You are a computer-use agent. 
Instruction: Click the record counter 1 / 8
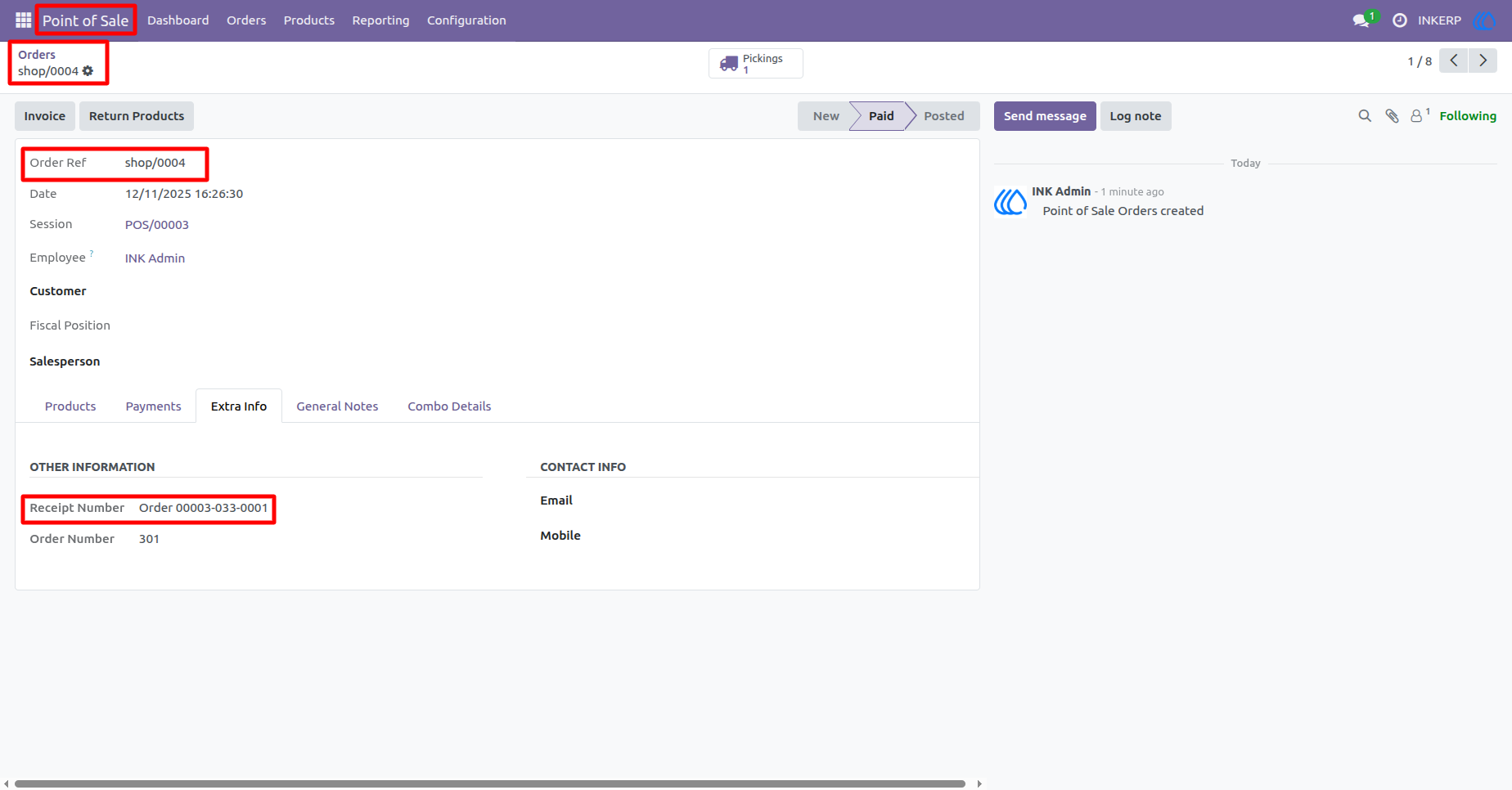pyautogui.click(x=1420, y=61)
